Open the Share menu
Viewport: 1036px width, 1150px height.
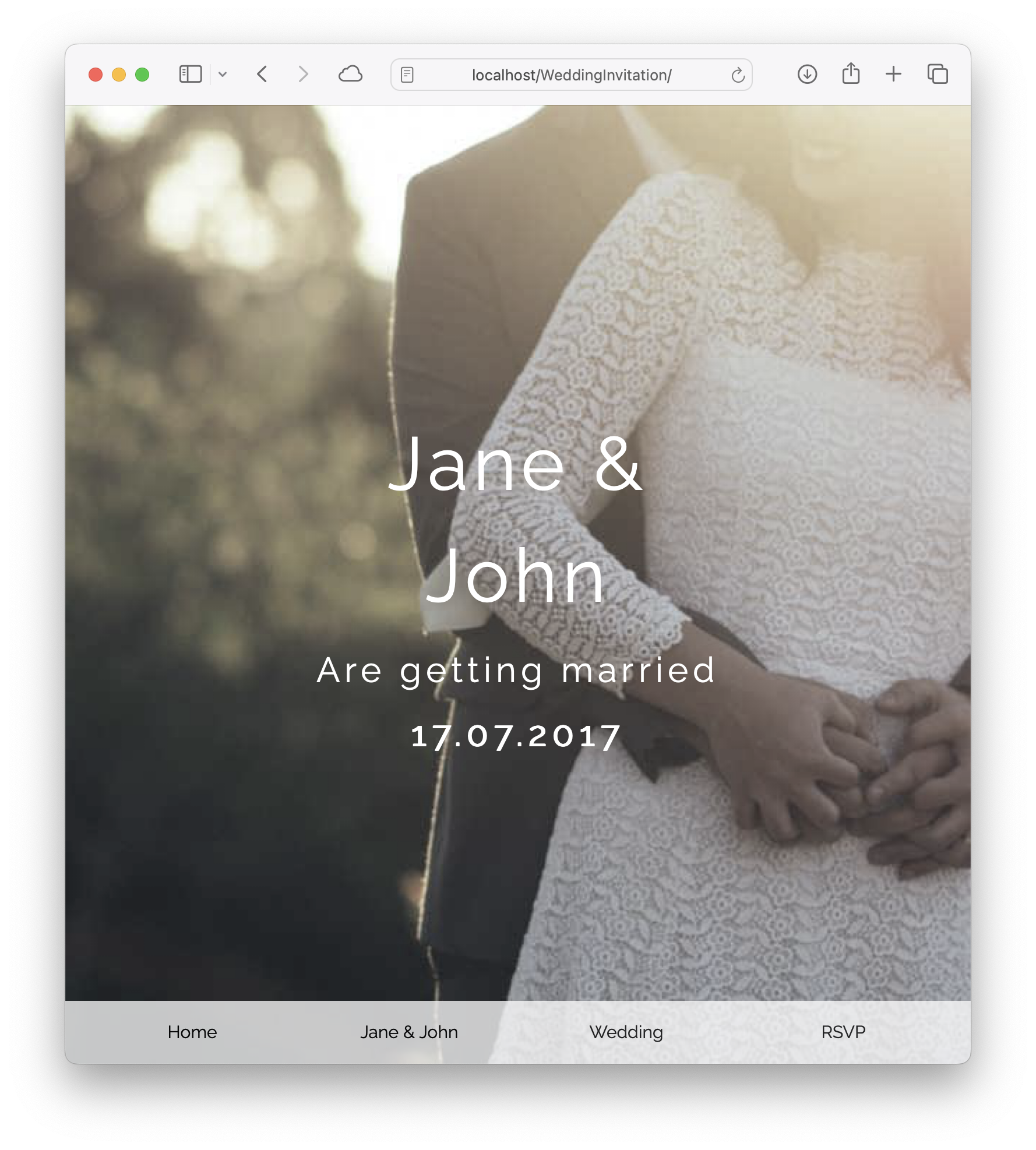pyautogui.click(x=851, y=74)
